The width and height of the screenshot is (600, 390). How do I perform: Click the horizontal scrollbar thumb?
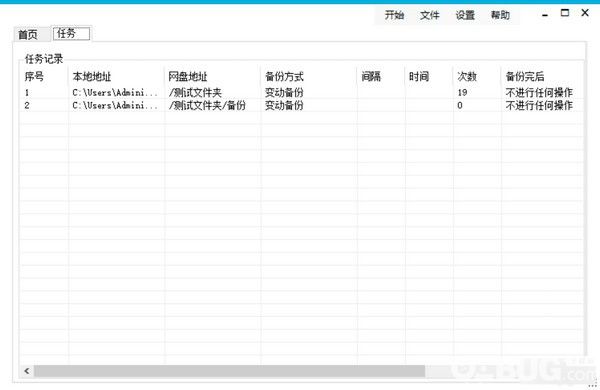230,370
